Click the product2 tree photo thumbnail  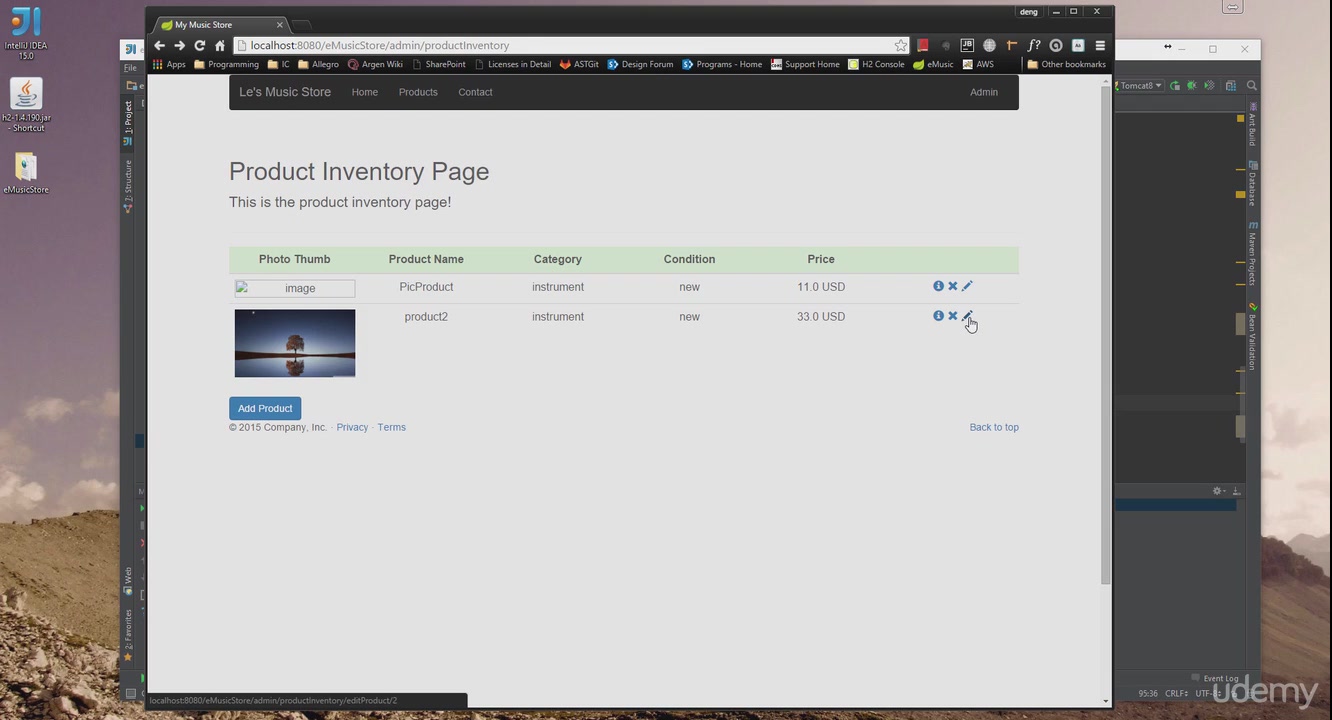click(x=295, y=343)
